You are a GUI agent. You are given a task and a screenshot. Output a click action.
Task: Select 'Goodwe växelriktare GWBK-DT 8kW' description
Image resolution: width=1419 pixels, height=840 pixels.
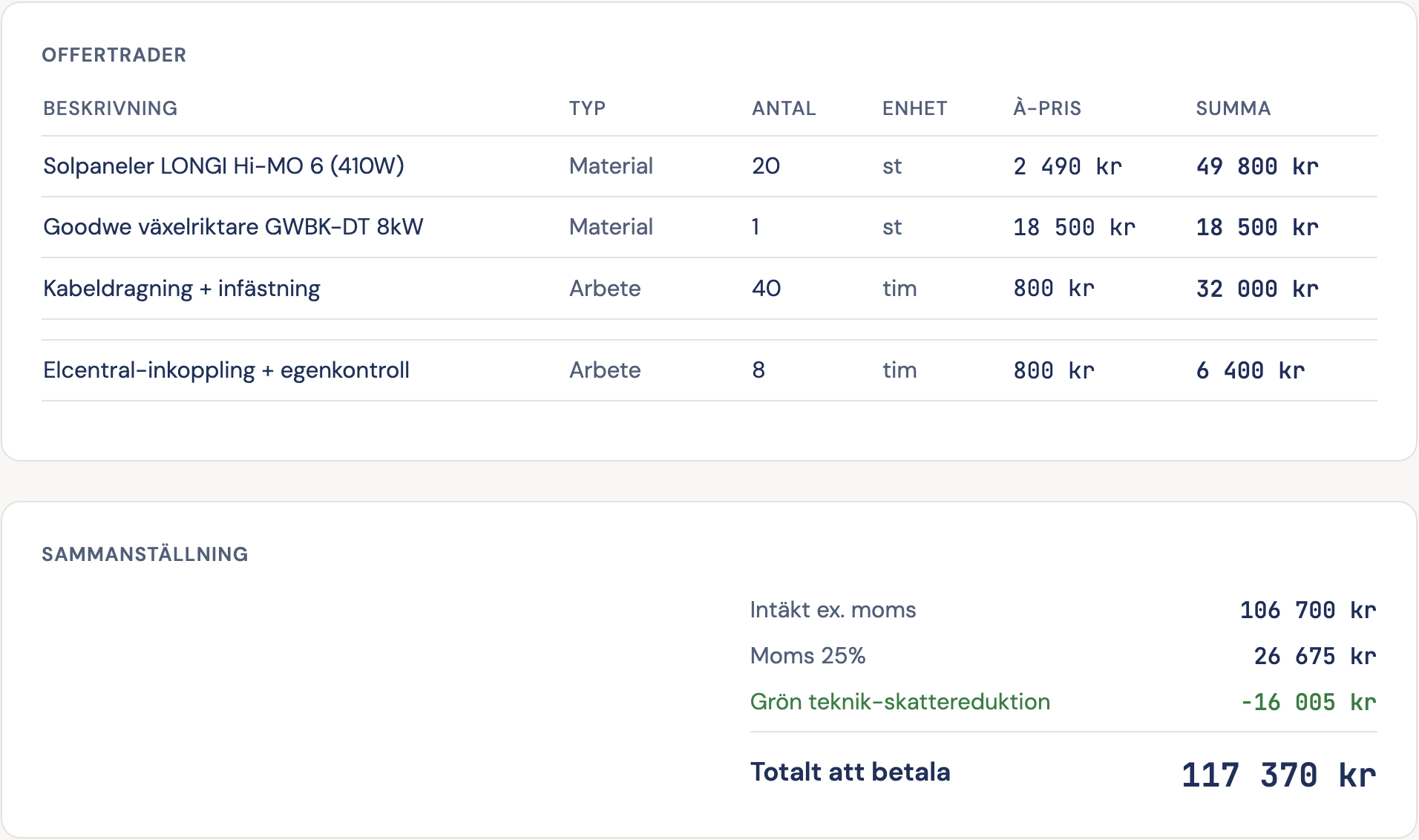pyautogui.click(x=233, y=226)
